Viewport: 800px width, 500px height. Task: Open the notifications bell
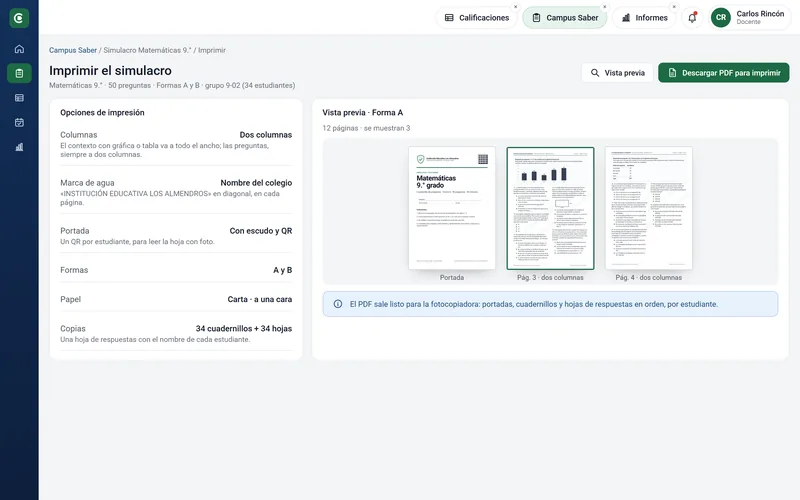[x=692, y=18]
